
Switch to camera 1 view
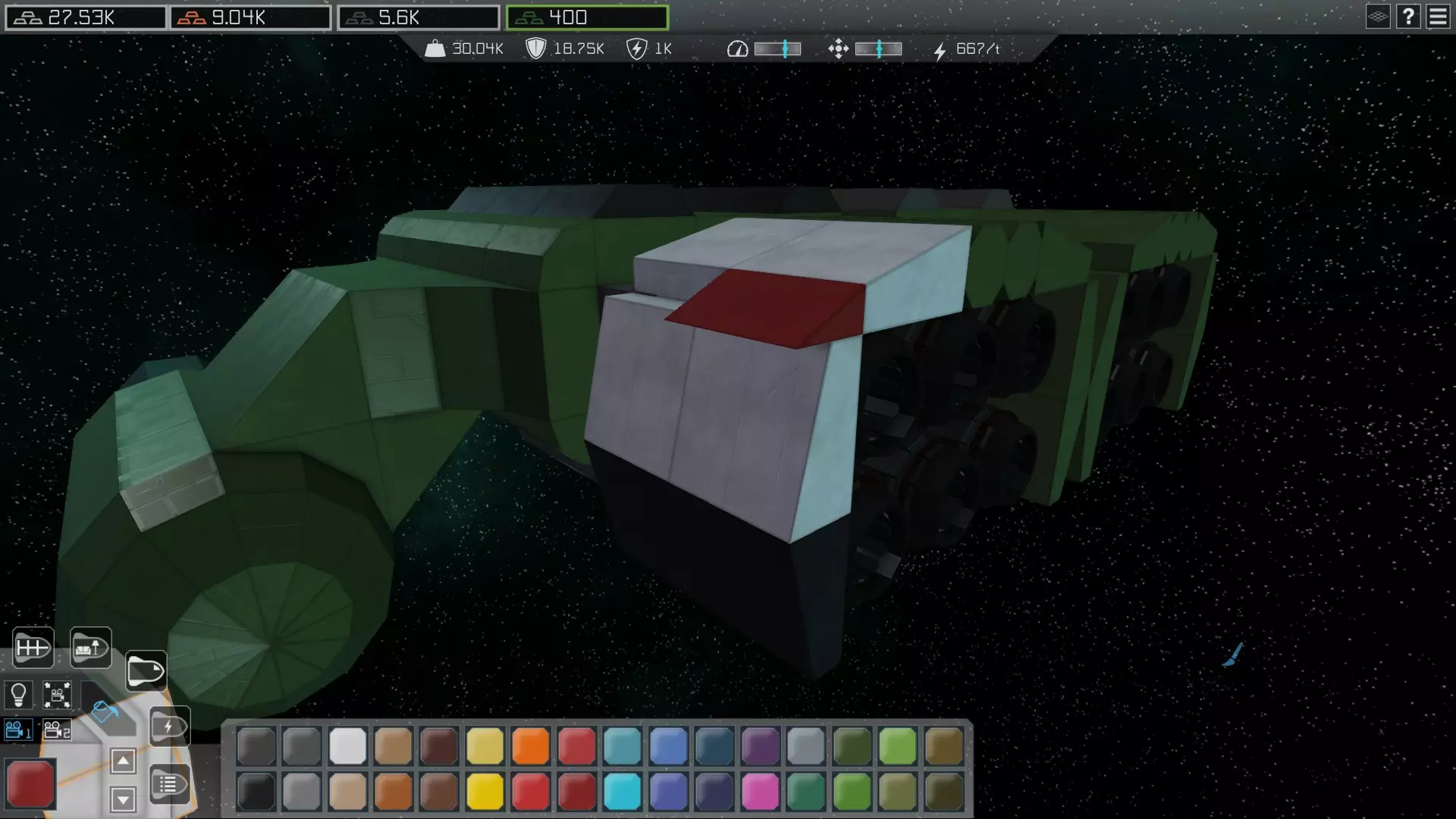click(18, 730)
